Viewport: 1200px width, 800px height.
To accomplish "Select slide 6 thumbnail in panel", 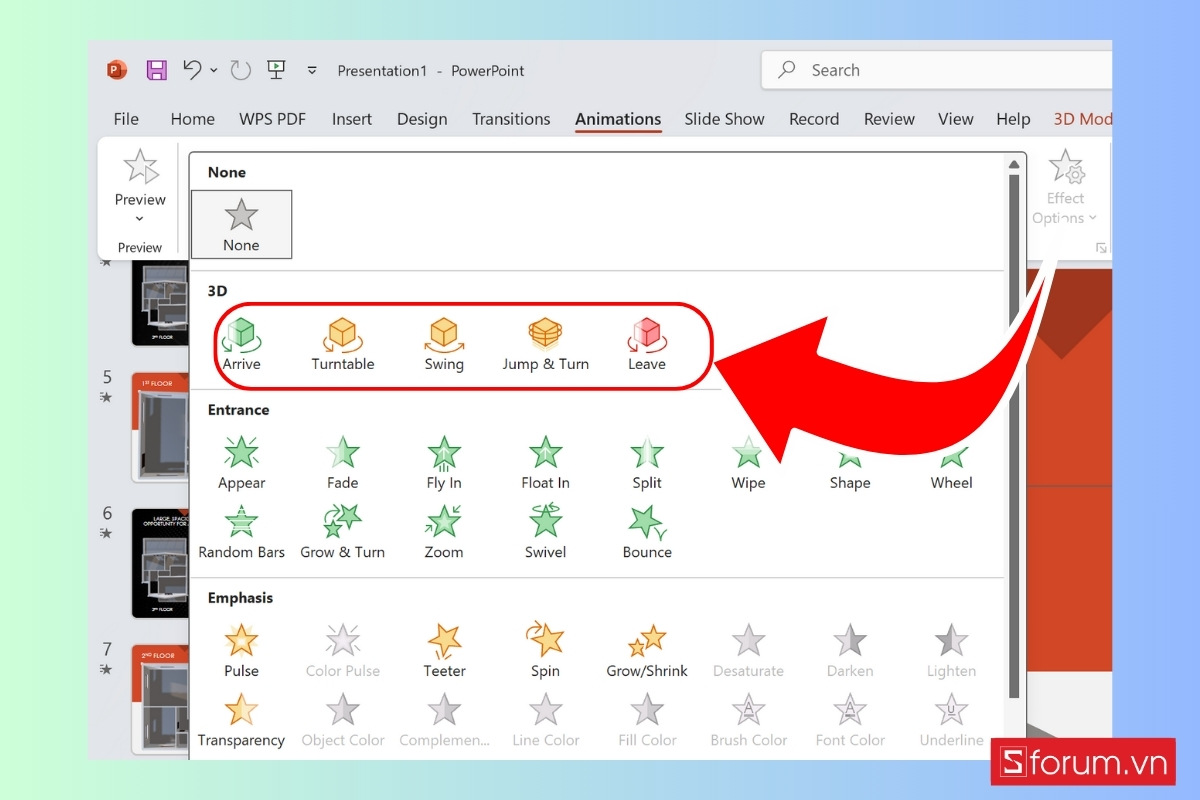I will coord(160,562).
